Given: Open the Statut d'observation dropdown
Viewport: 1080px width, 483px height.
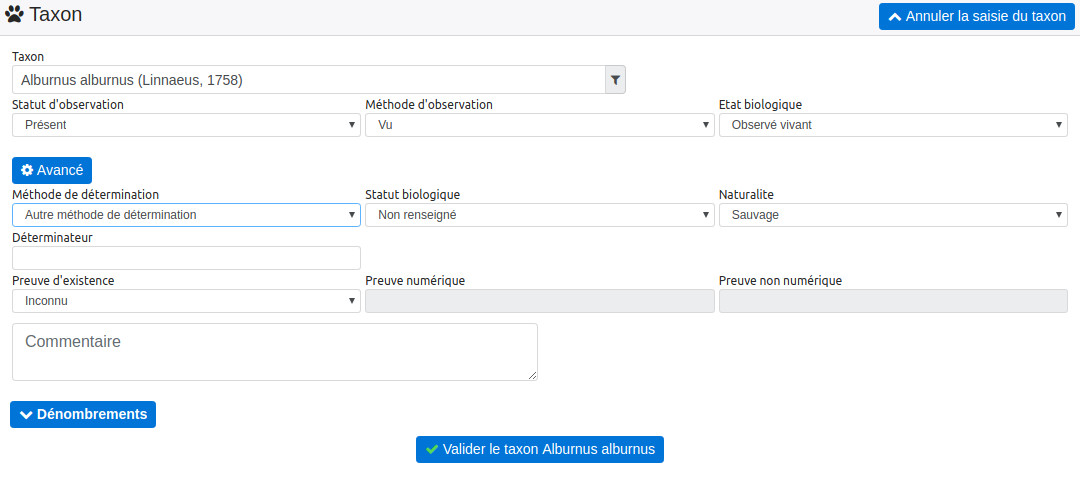Looking at the screenshot, I should [186, 125].
